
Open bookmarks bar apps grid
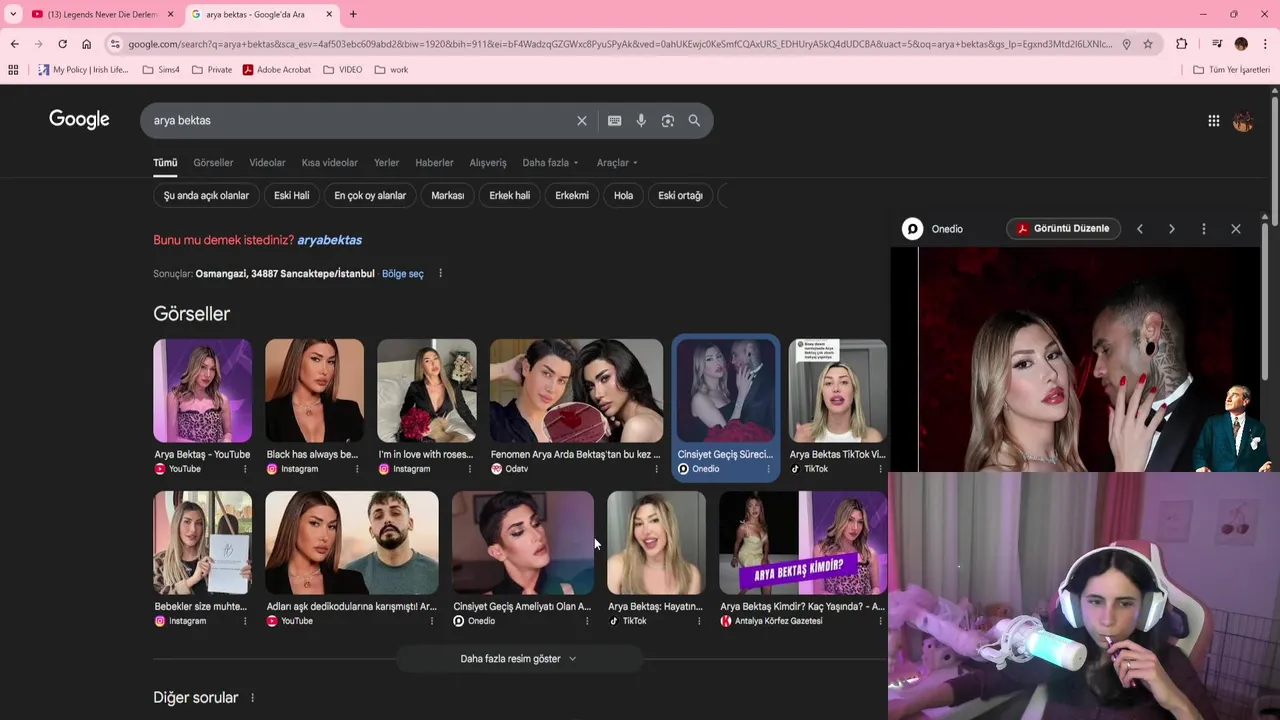click(x=13, y=70)
